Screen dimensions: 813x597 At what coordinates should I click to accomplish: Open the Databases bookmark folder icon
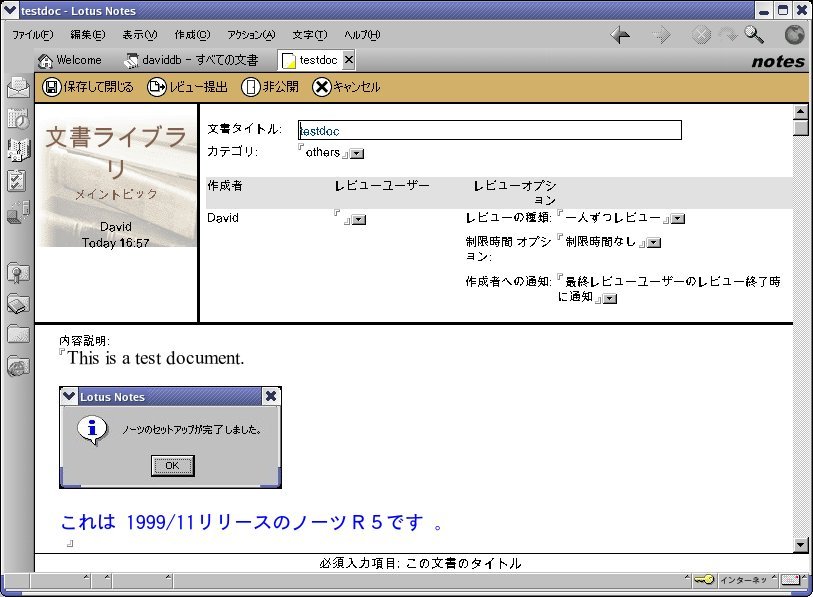pyautogui.click(x=18, y=304)
